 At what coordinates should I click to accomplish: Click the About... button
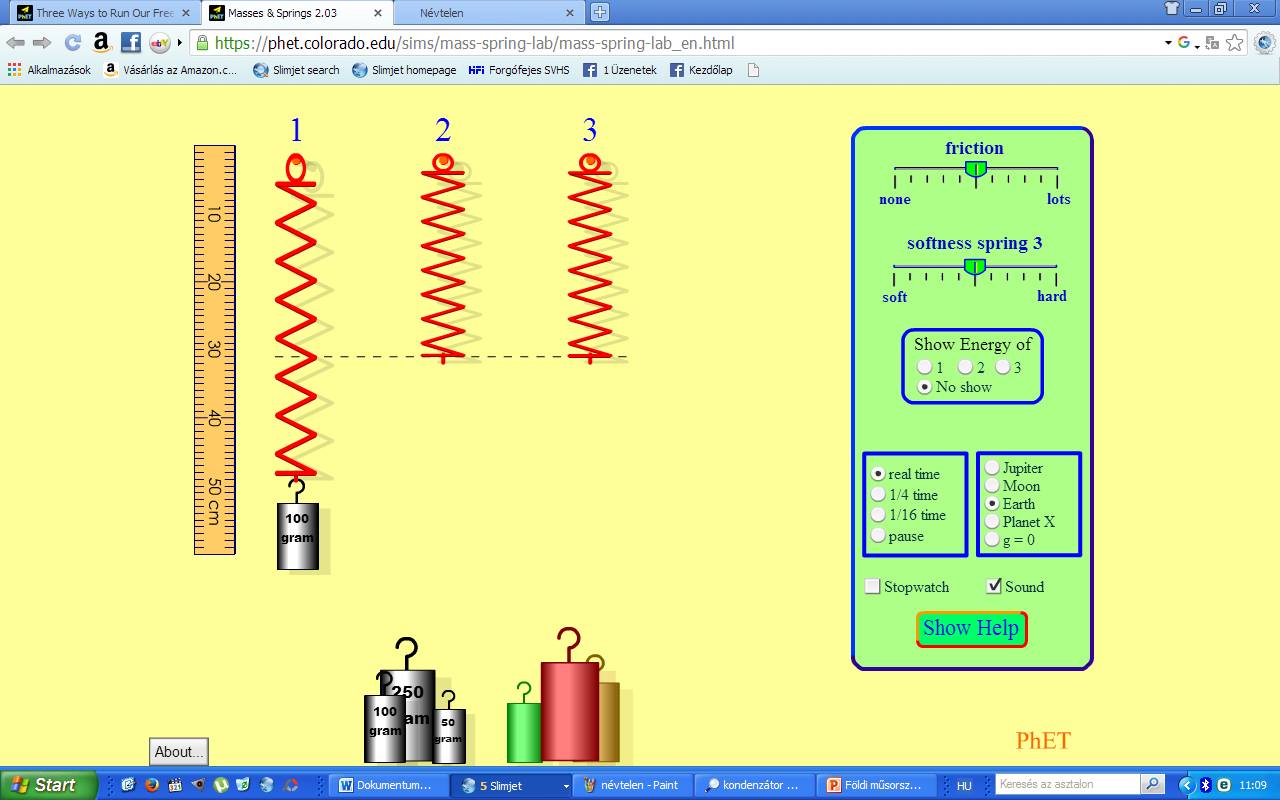[179, 752]
